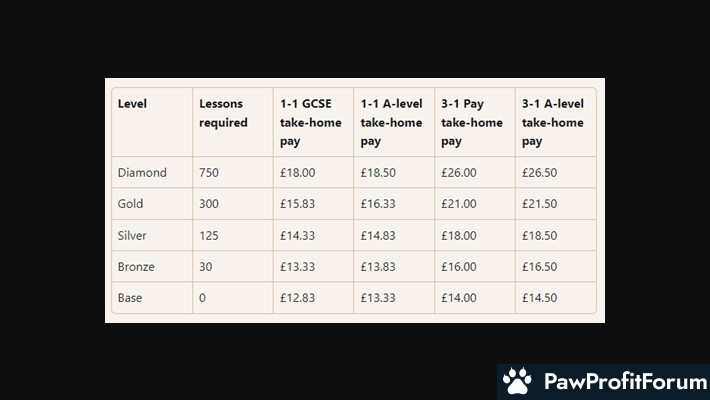
Task: Click the Silver level row label
Action: pos(132,235)
